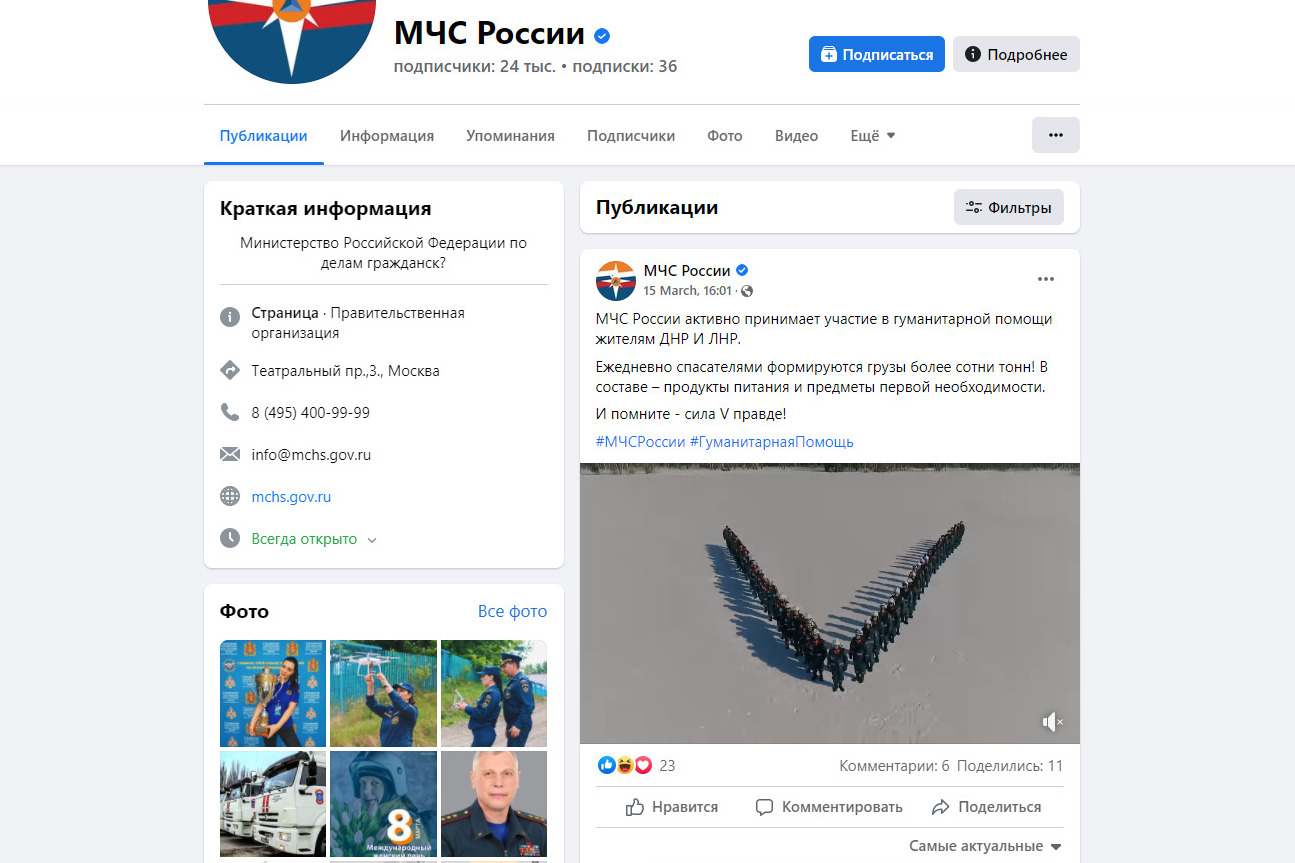Image resolution: width=1295 pixels, height=863 pixels.
Task: Expand the Всегда открыто hours chevron
Action: coord(372,540)
